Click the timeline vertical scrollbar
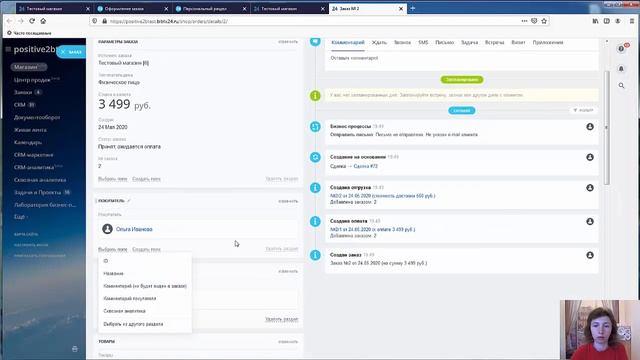Viewport: 640px width, 360px height. [x=607, y=127]
